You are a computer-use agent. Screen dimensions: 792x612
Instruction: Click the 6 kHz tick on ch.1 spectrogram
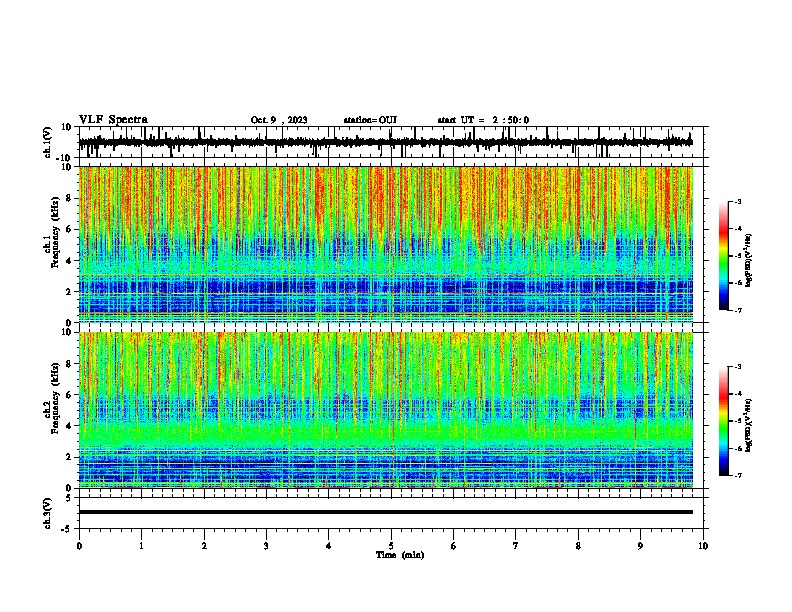coord(69,229)
